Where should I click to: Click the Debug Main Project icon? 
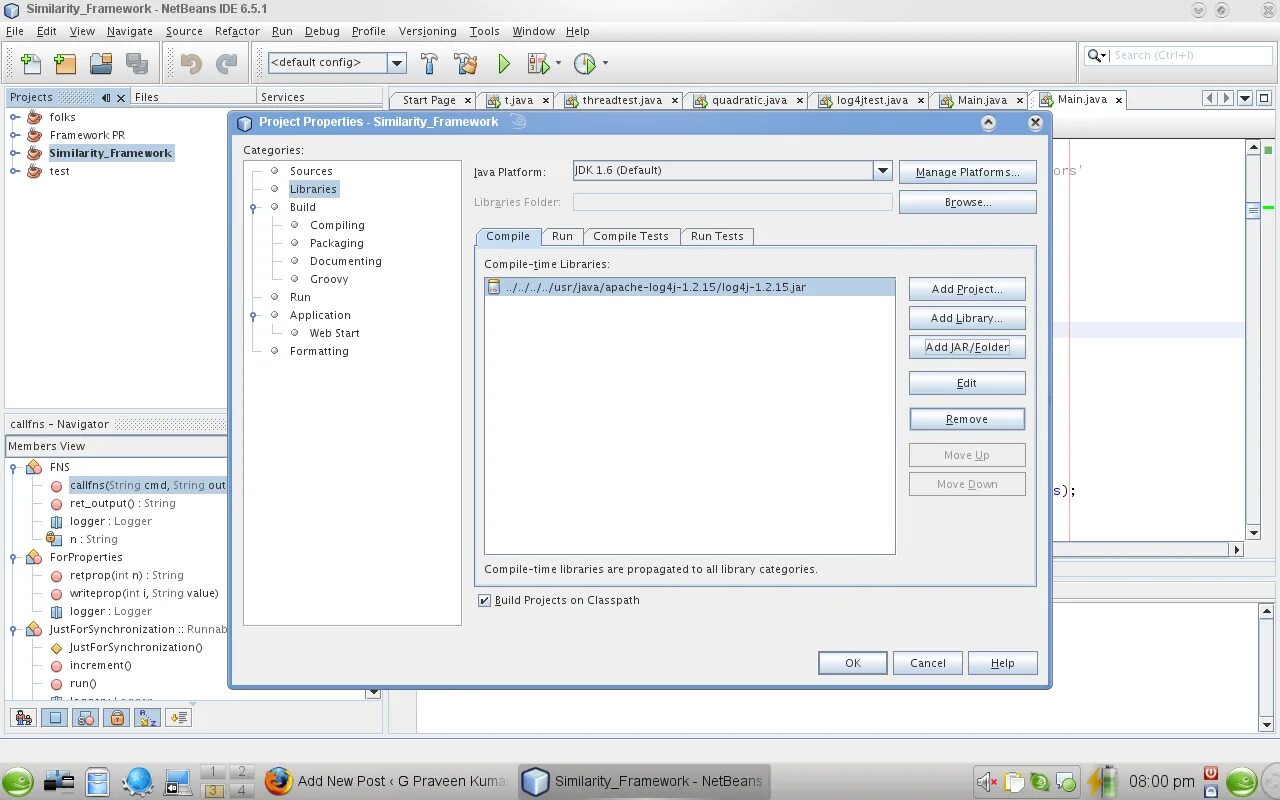pyautogui.click(x=538, y=64)
